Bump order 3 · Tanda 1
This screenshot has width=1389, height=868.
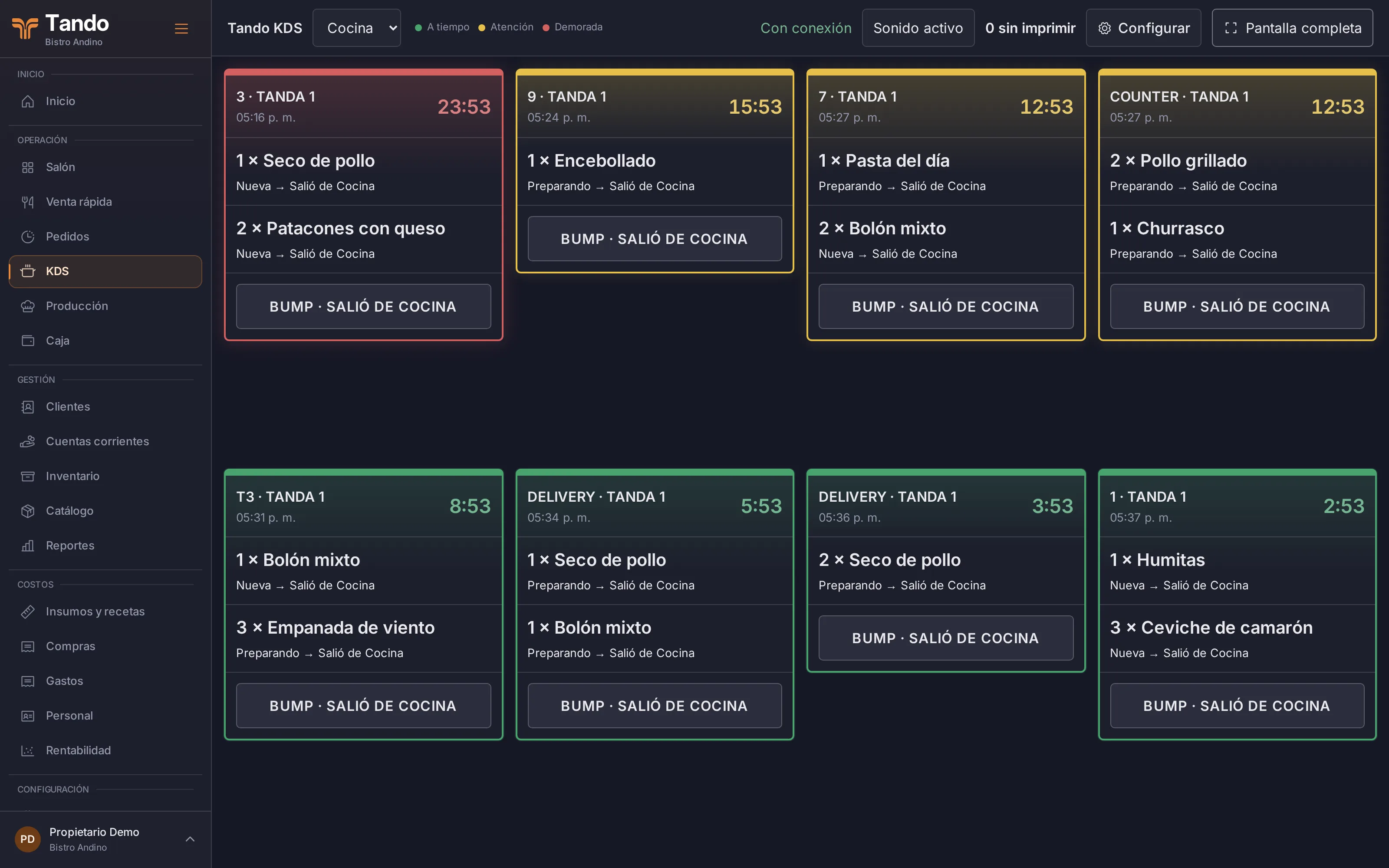click(363, 306)
